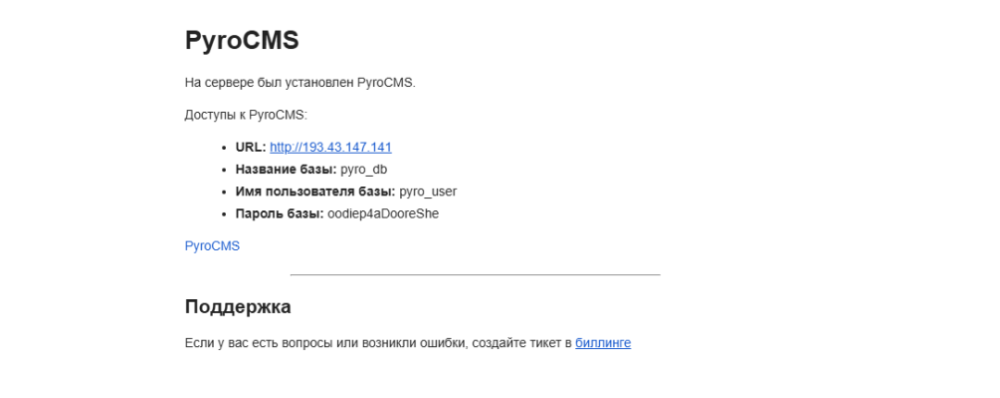This screenshot has width=1000, height=398.
Task: Follow the blue PyroCMS link below the list
Action: point(212,246)
